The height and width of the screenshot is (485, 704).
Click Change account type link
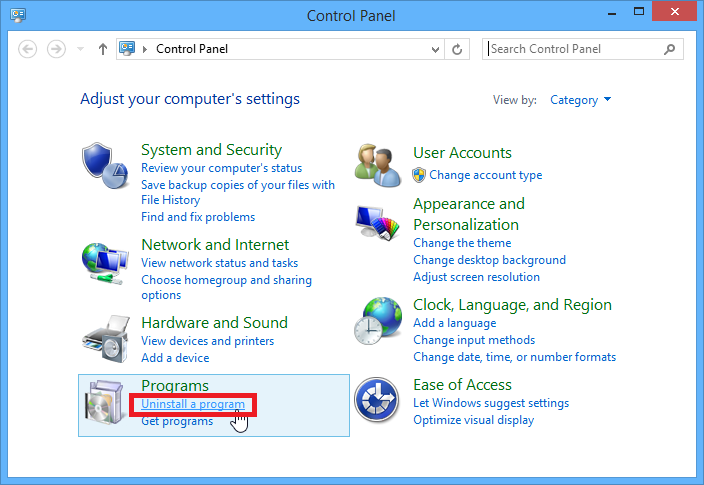pyautogui.click(x=485, y=175)
